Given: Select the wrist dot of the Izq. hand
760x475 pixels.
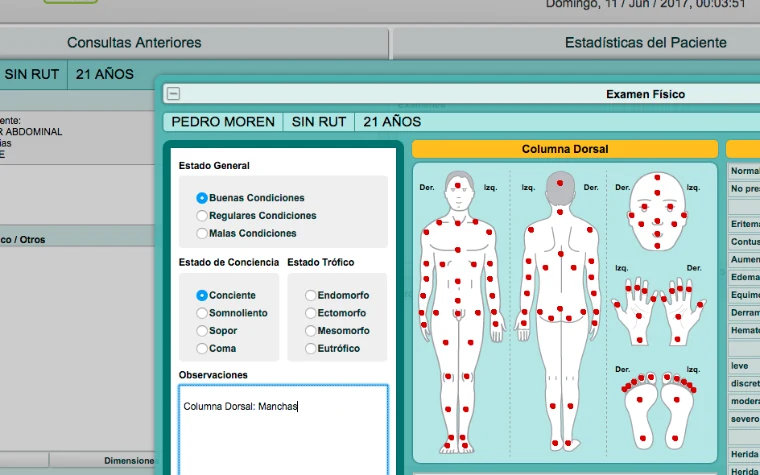Looking at the screenshot, I should (x=640, y=340).
